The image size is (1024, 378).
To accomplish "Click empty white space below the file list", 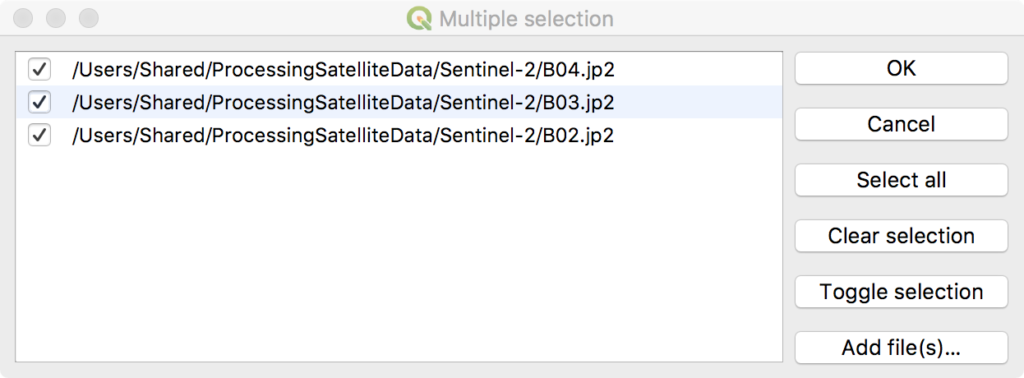I will [398, 255].
